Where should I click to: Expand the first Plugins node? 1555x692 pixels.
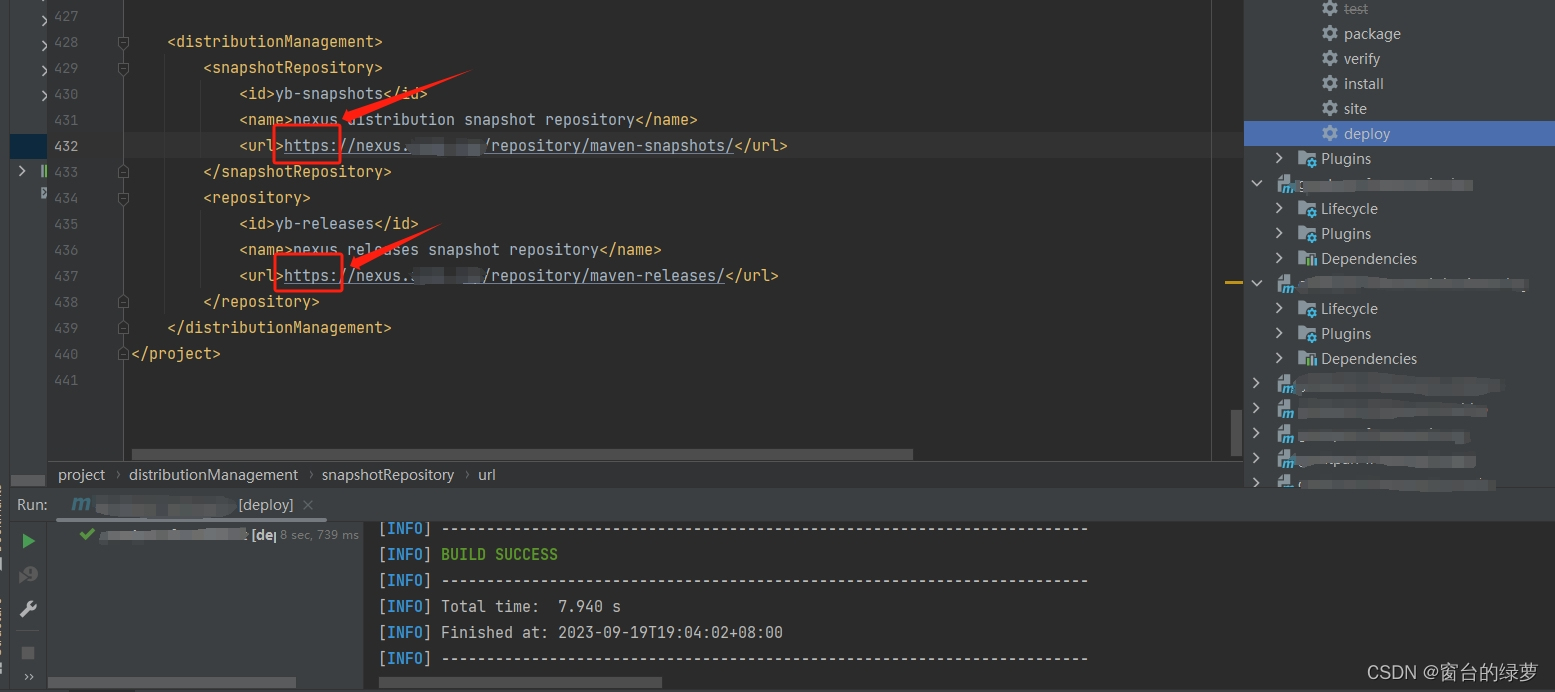(x=1281, y=158)
